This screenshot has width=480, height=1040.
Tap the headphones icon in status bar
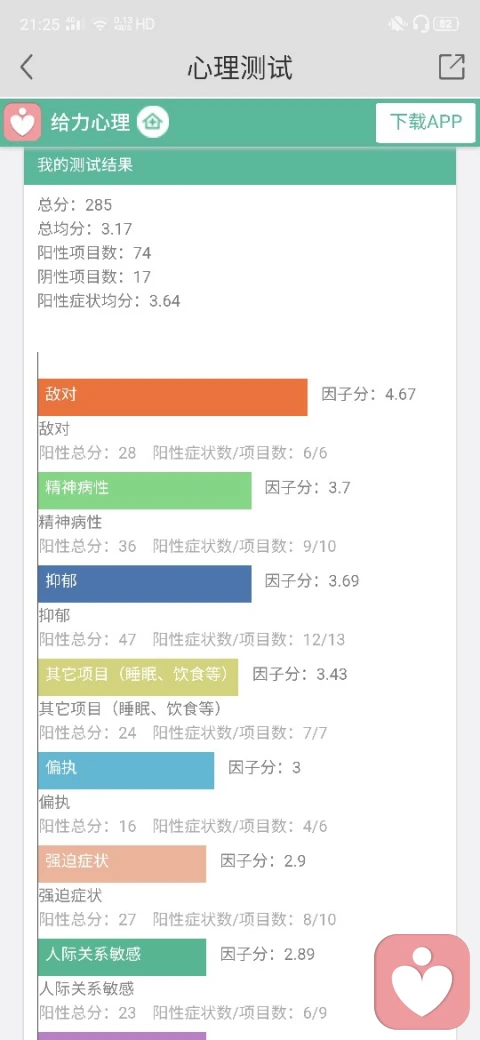click(x=420, y=25)
